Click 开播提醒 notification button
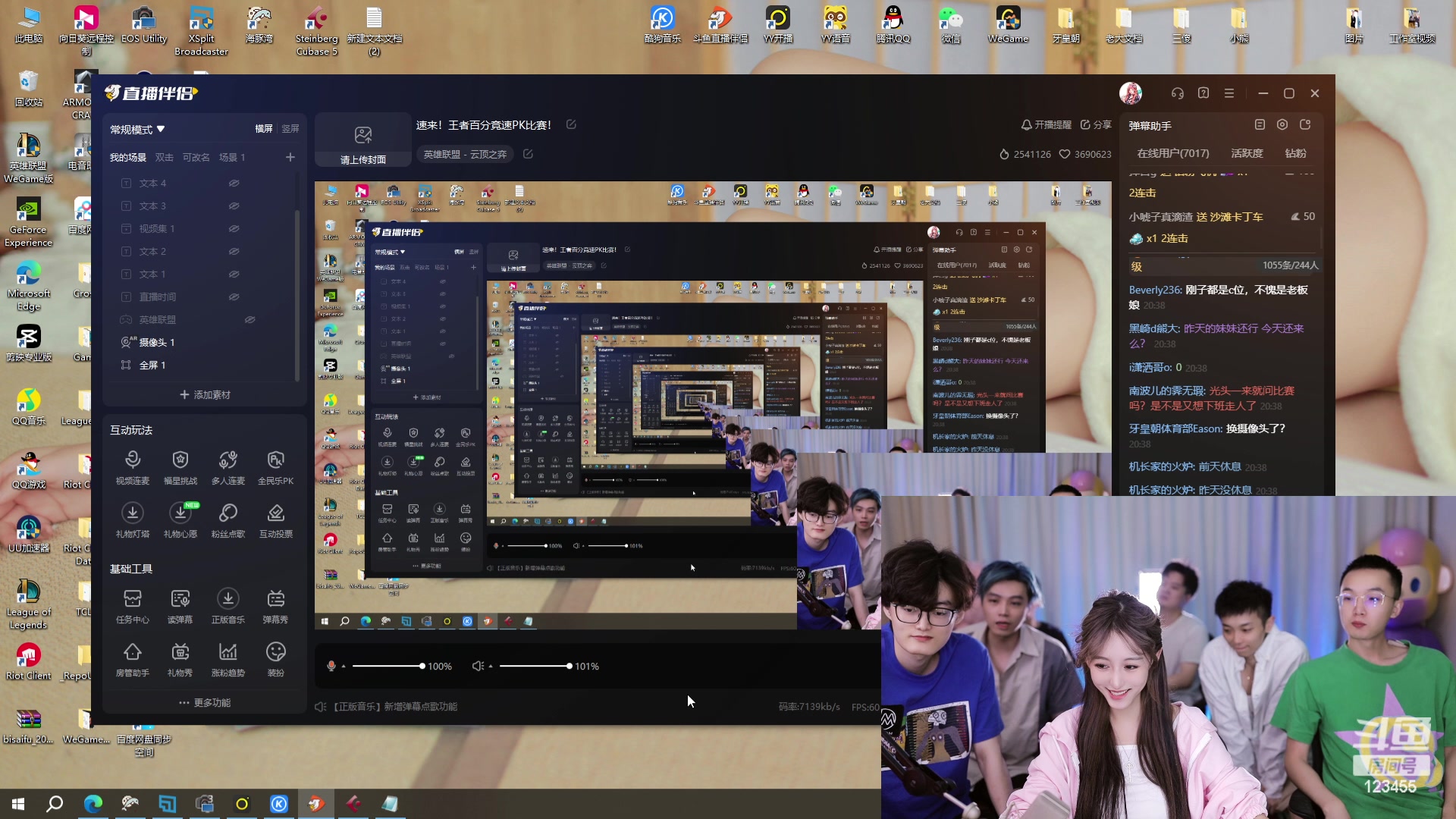 pos(1046,124)
